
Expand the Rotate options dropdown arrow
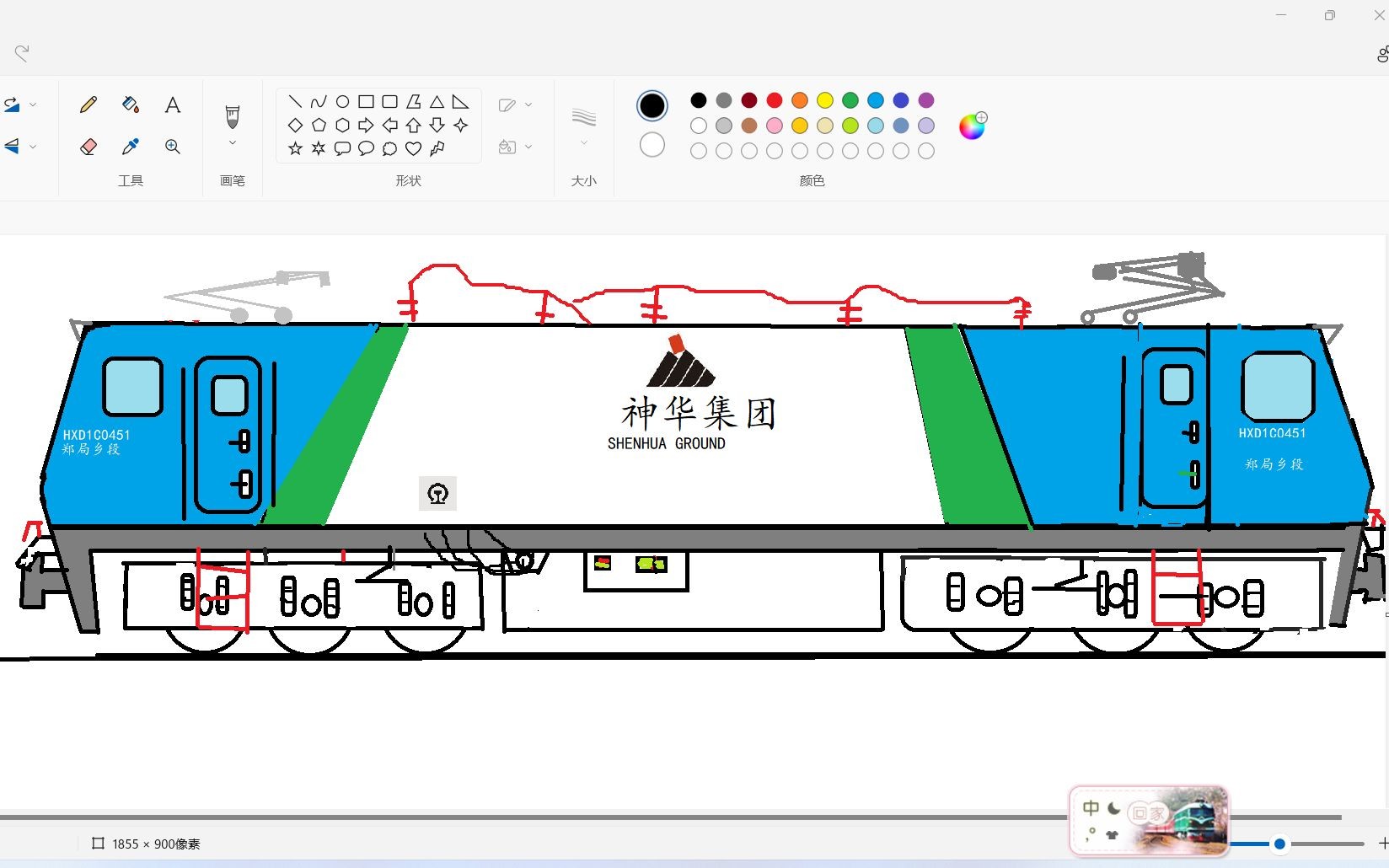(x=33, y=104)
